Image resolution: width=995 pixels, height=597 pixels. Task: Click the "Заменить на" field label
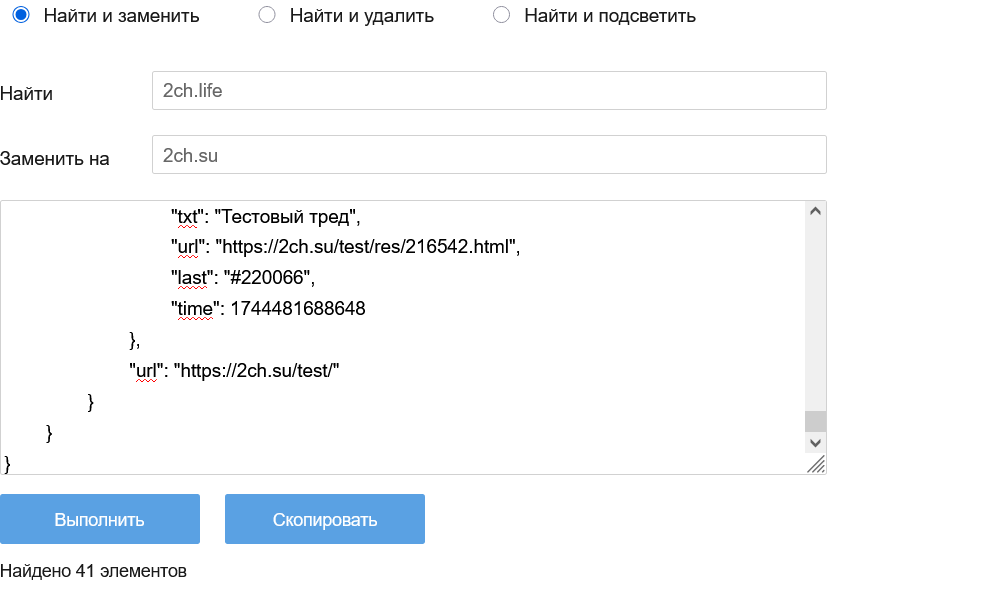[55, 159]
